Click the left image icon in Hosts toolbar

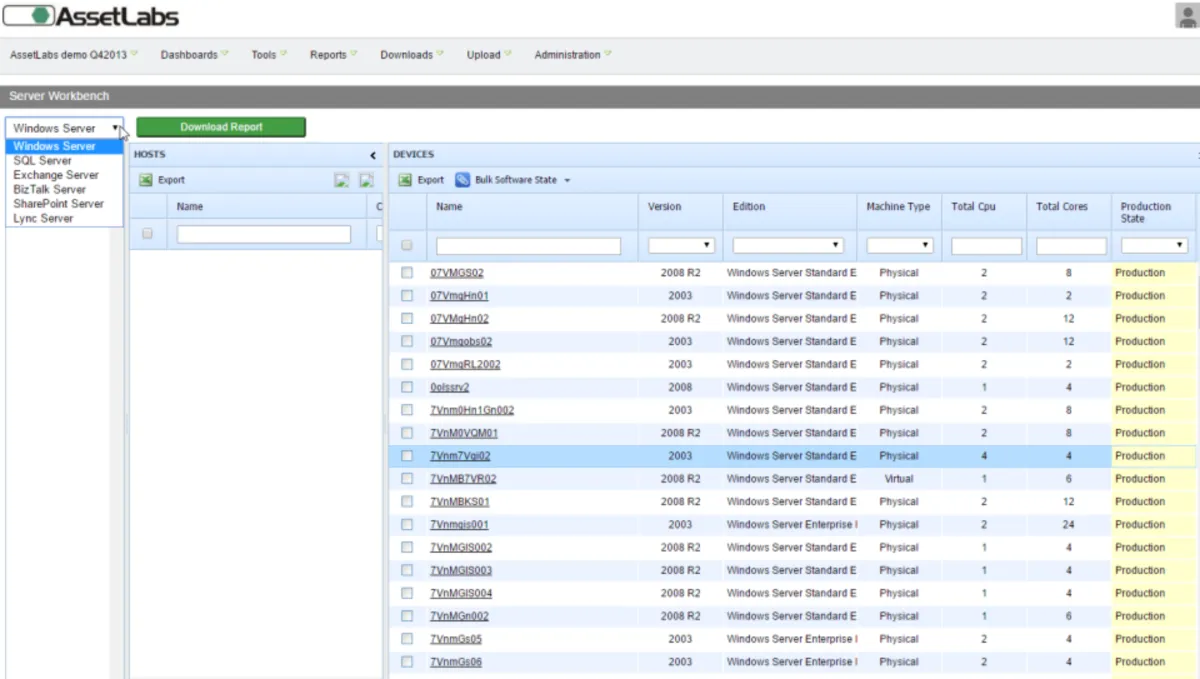[x=342, y=180]
